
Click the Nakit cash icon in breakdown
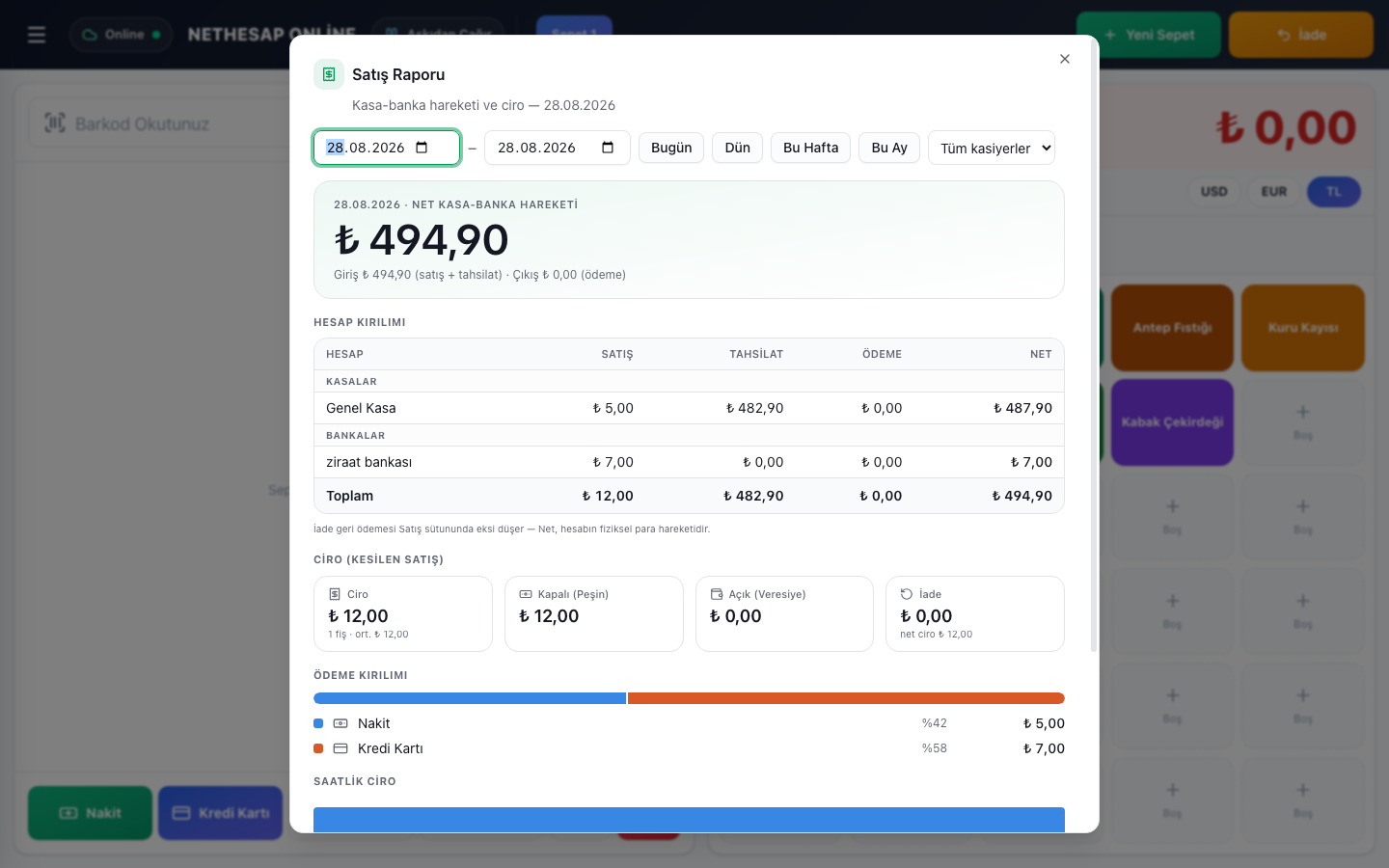click(340, 723)
